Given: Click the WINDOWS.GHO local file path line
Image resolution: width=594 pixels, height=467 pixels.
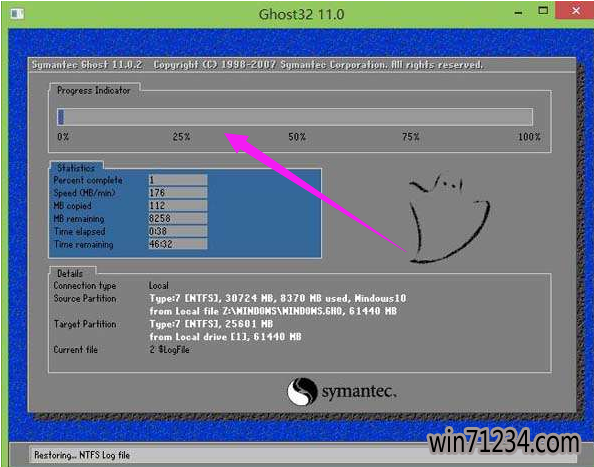Looking at the screenshot, I should pyautogui.click(x=273, y=311).
